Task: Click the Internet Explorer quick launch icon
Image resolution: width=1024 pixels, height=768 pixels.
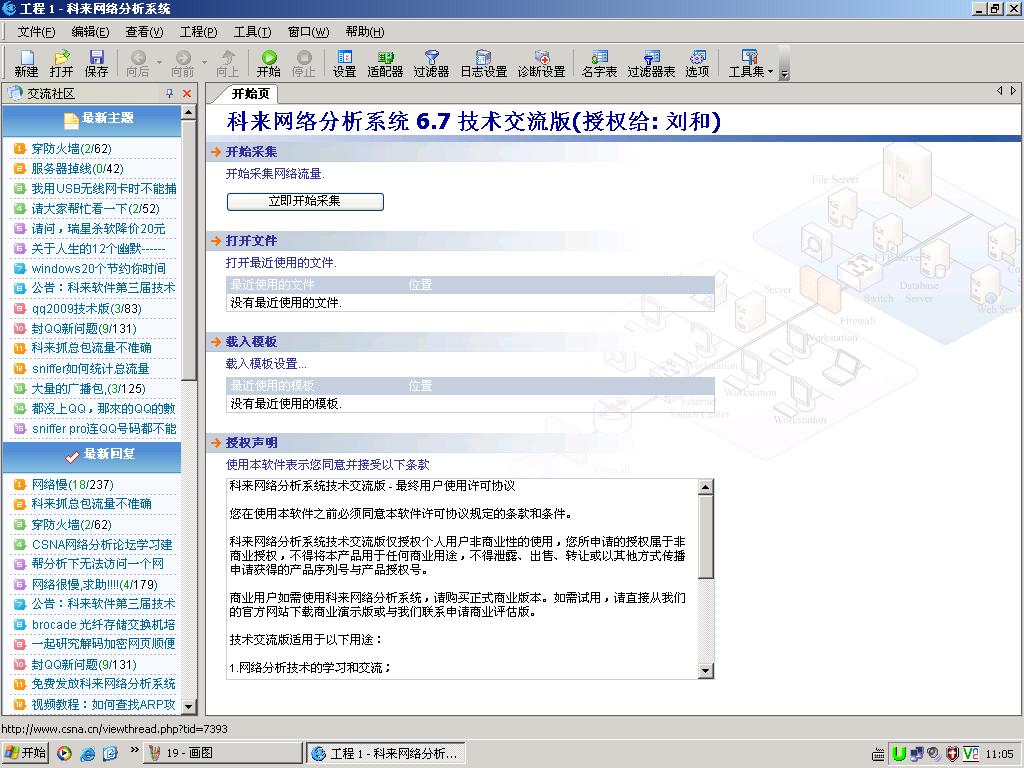Action: click(88, 754)
